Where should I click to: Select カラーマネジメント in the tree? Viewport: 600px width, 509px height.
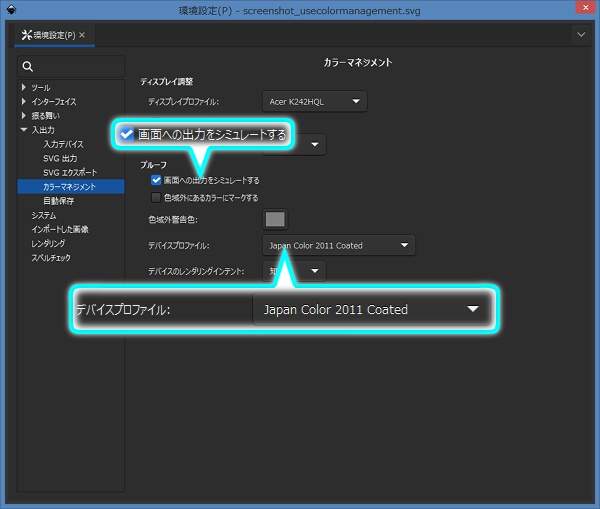(x=71, y=187)
